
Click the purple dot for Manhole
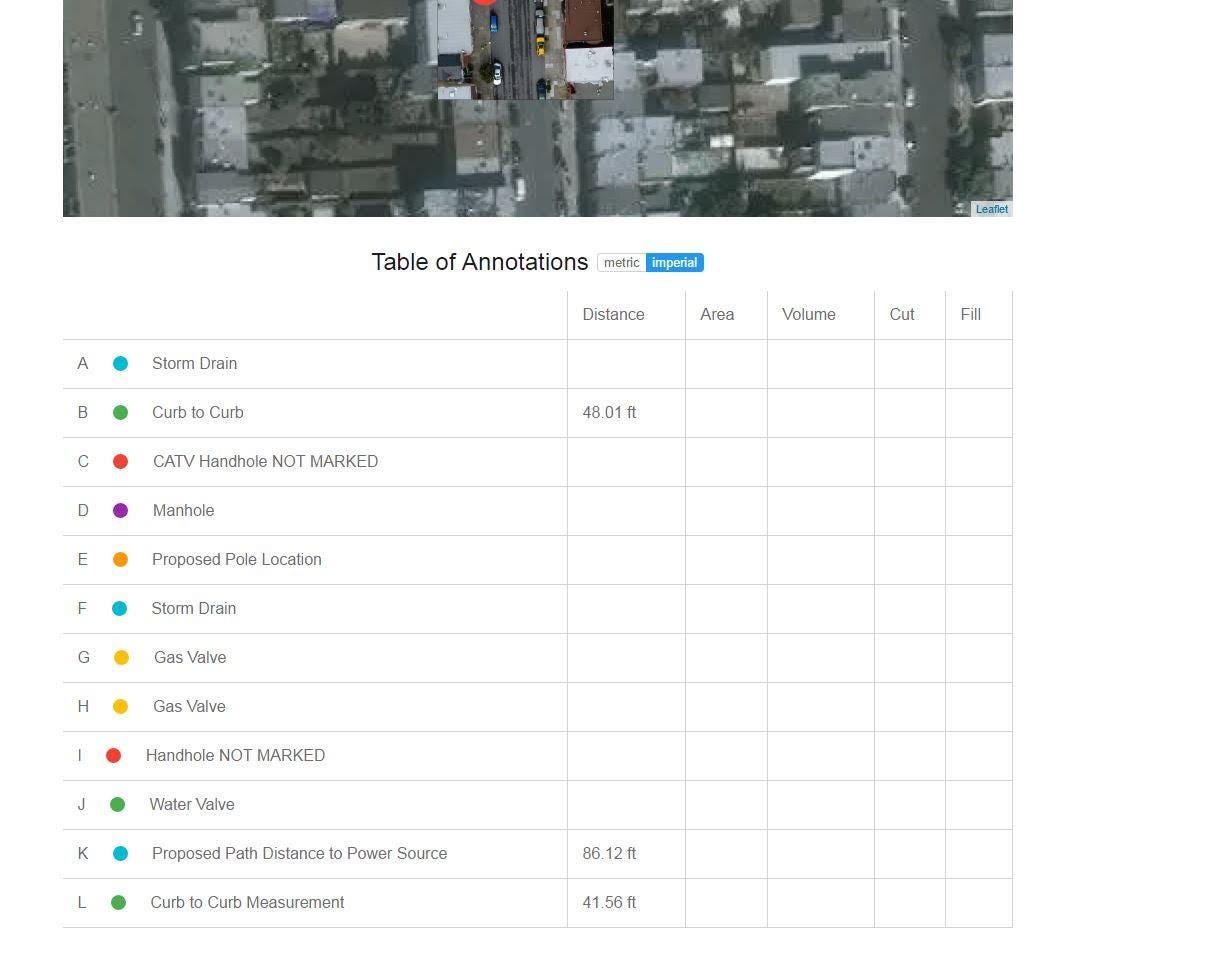[120, 511]
